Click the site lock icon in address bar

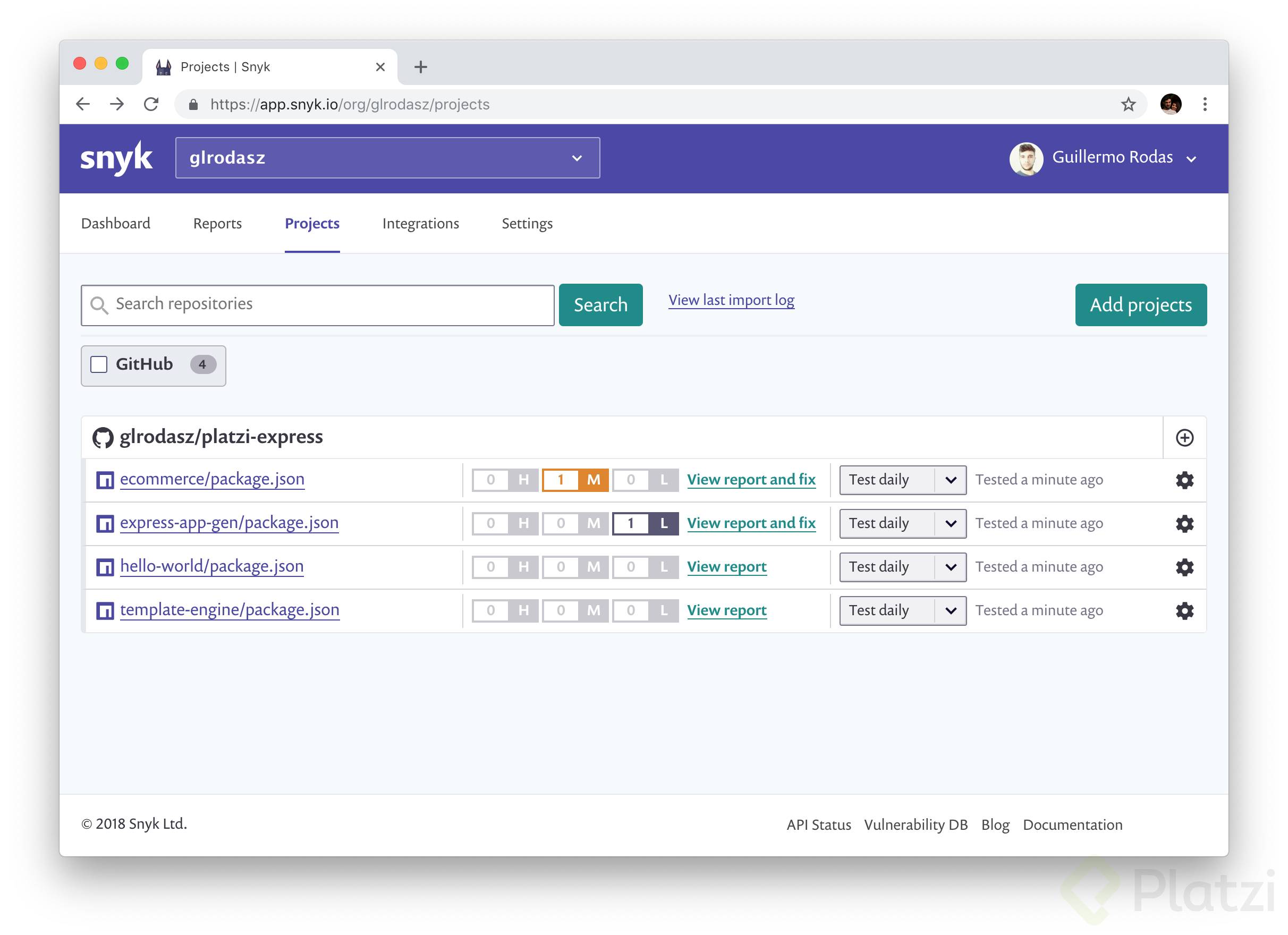point(193,105)
